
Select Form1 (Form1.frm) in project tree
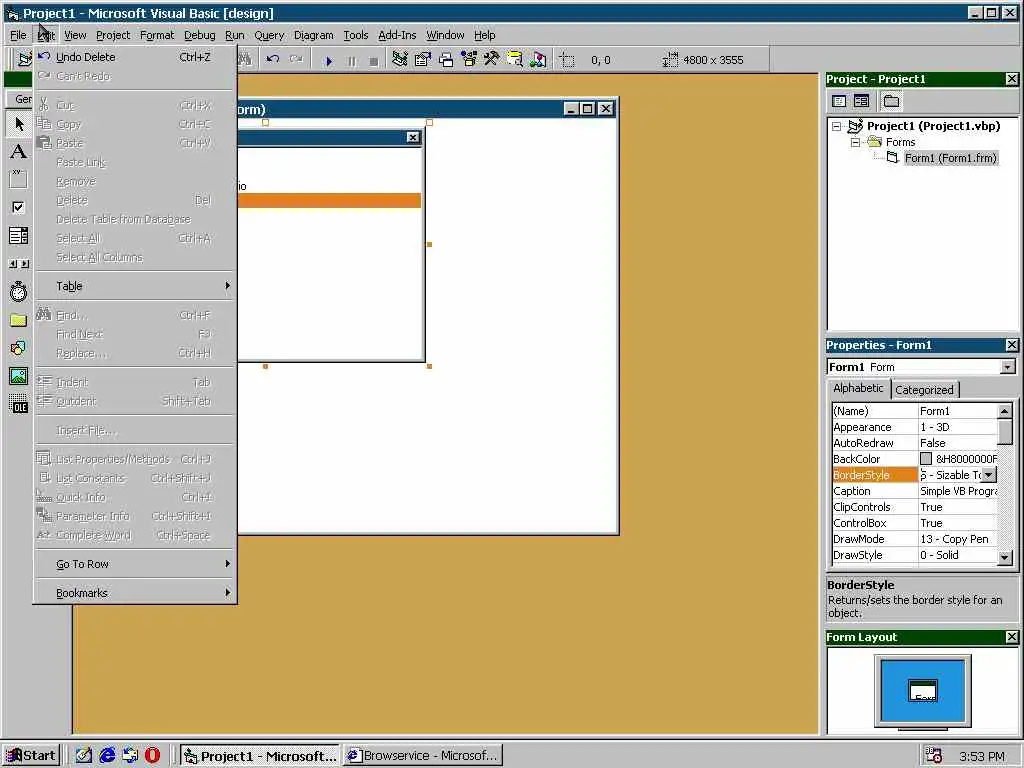coord(950,158)
